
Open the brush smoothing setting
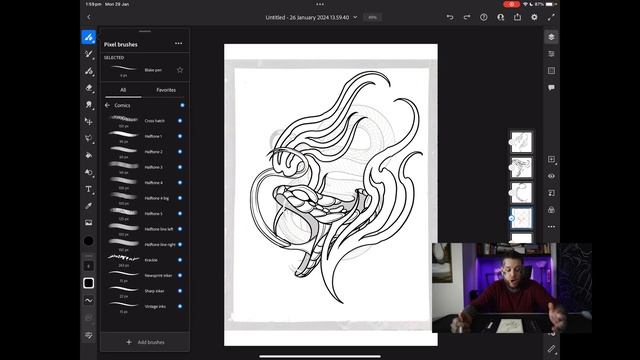coord(89,300)
